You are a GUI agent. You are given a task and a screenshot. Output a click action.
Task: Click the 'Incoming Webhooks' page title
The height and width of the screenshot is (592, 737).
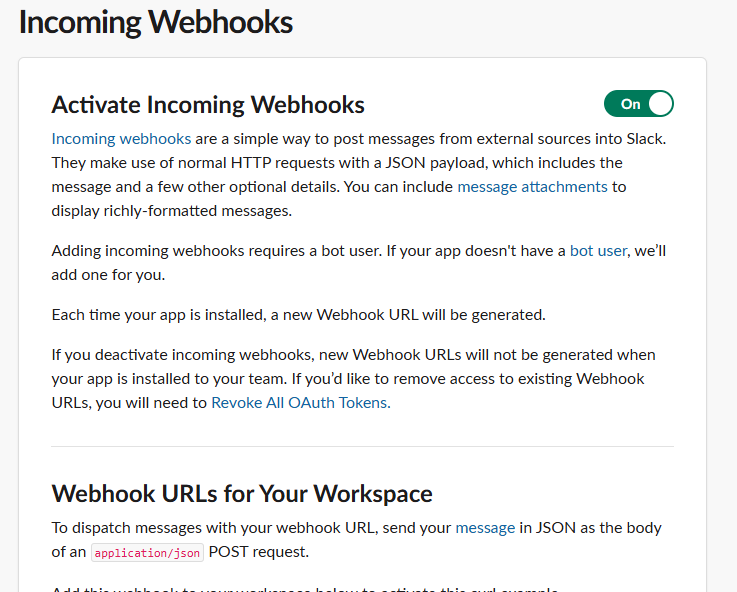pos(156,22)
